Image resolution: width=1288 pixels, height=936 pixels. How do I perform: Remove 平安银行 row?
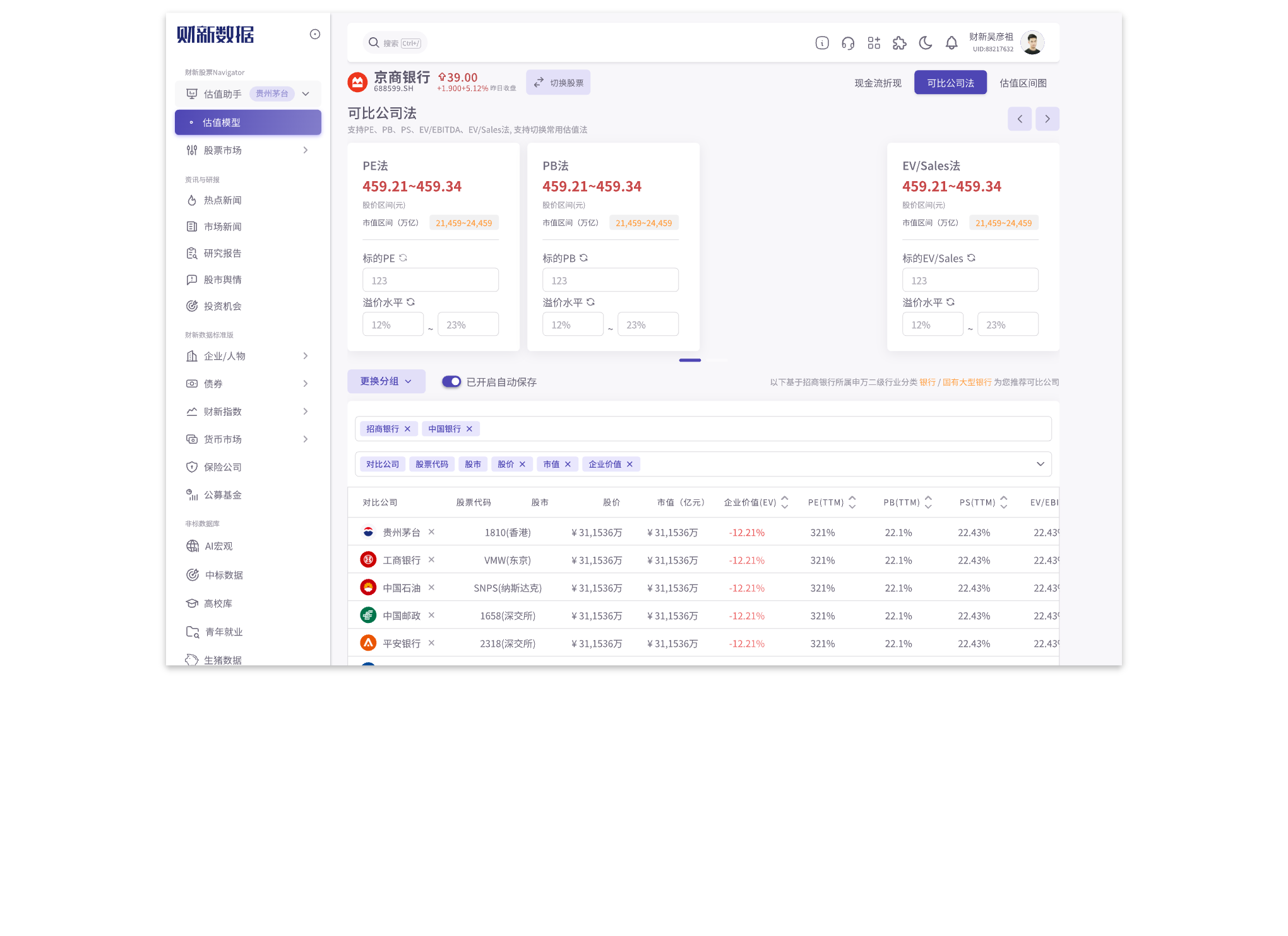431,643
